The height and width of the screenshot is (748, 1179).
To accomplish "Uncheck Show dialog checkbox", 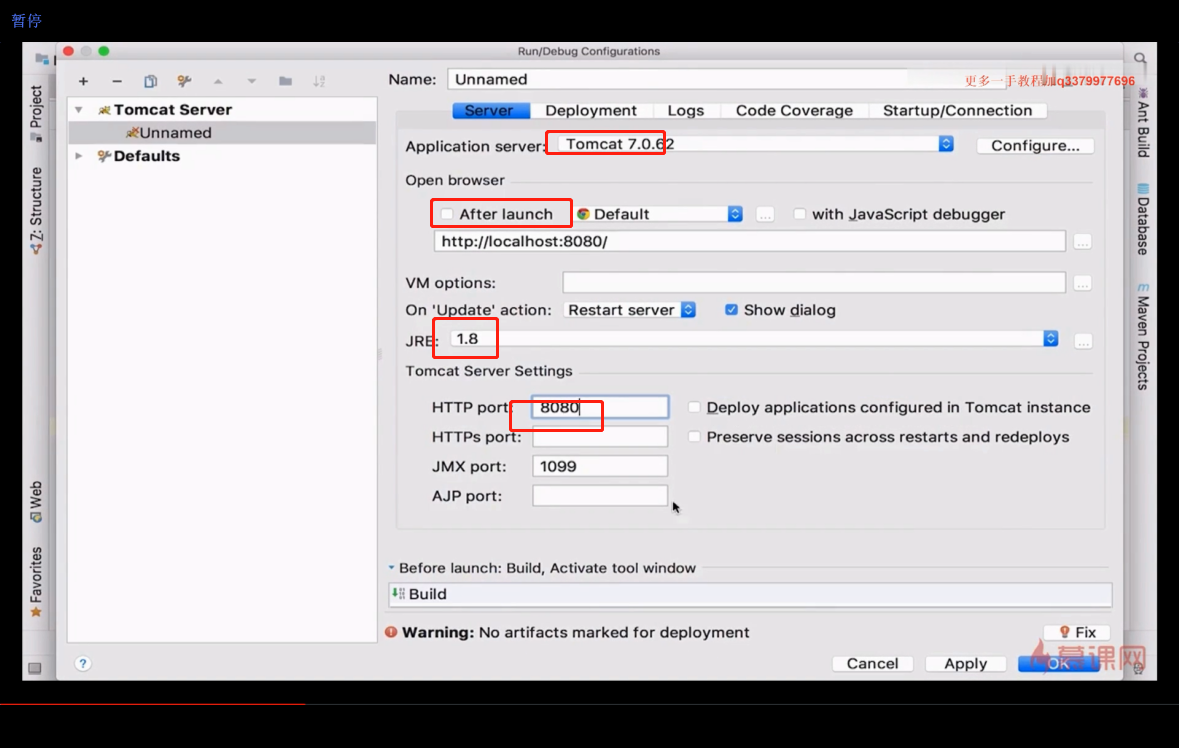I will (x=731, y=310).
